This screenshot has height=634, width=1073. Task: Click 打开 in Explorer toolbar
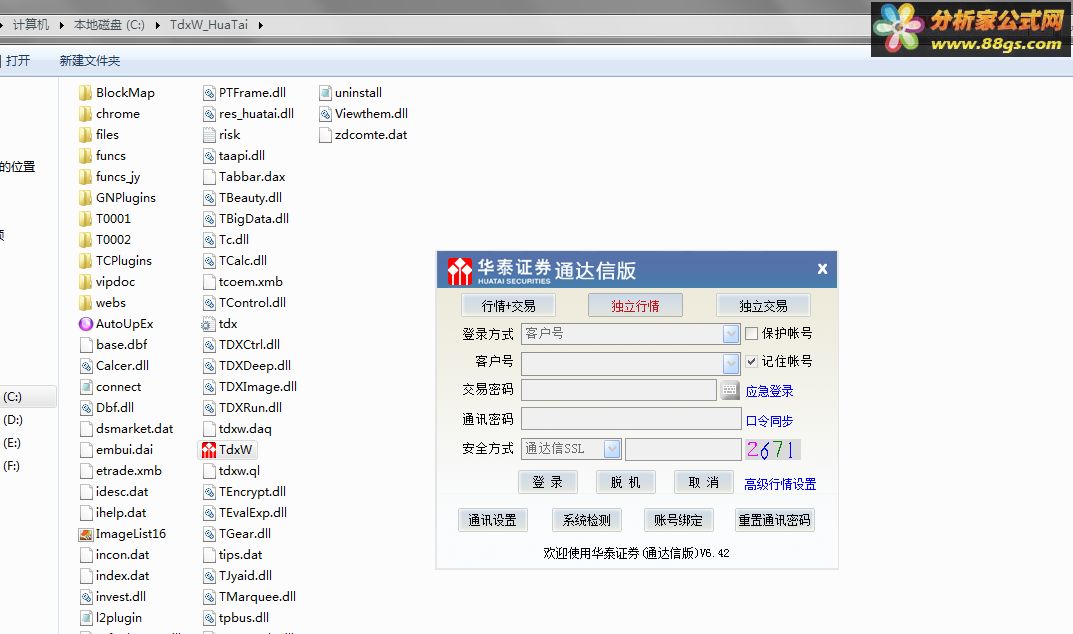click(18, 60)
